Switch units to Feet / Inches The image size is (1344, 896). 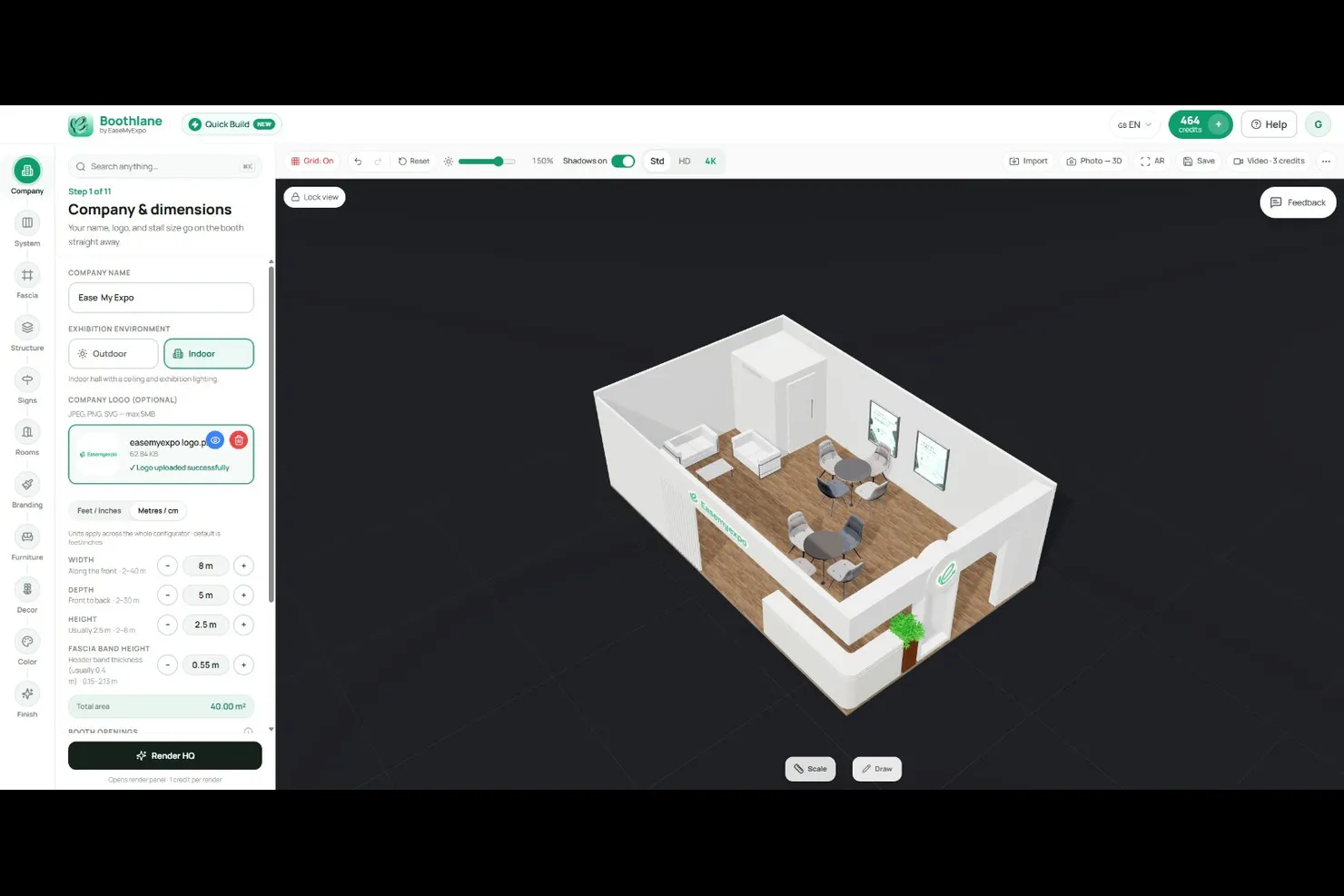[x=99, y=511]
